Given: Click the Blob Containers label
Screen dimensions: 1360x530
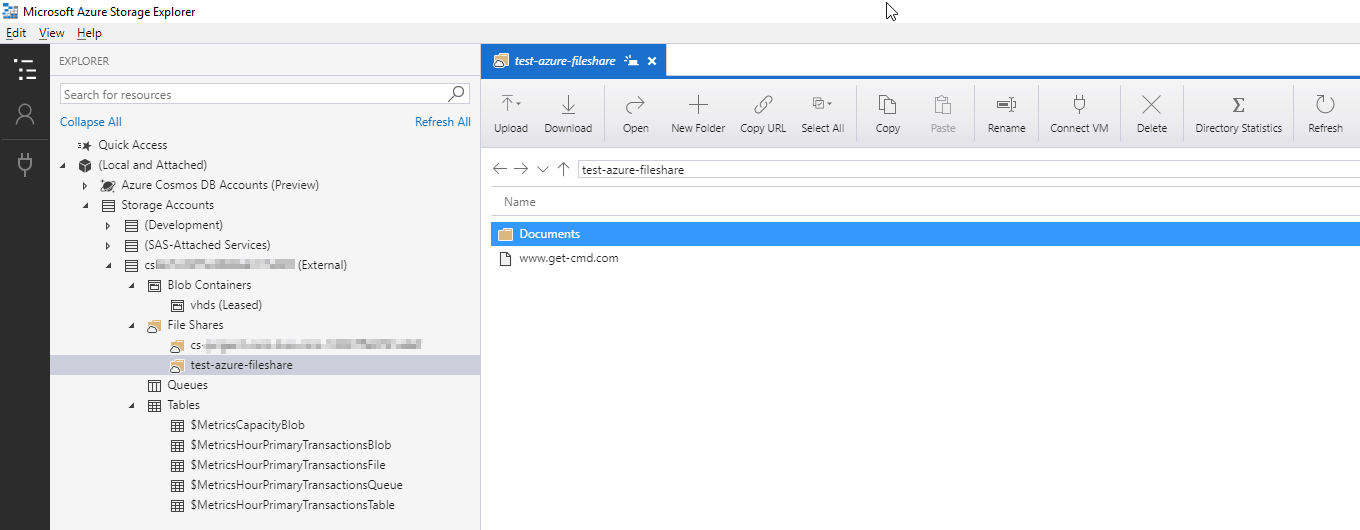Looking at the screenshot, I should coord(209,285).
